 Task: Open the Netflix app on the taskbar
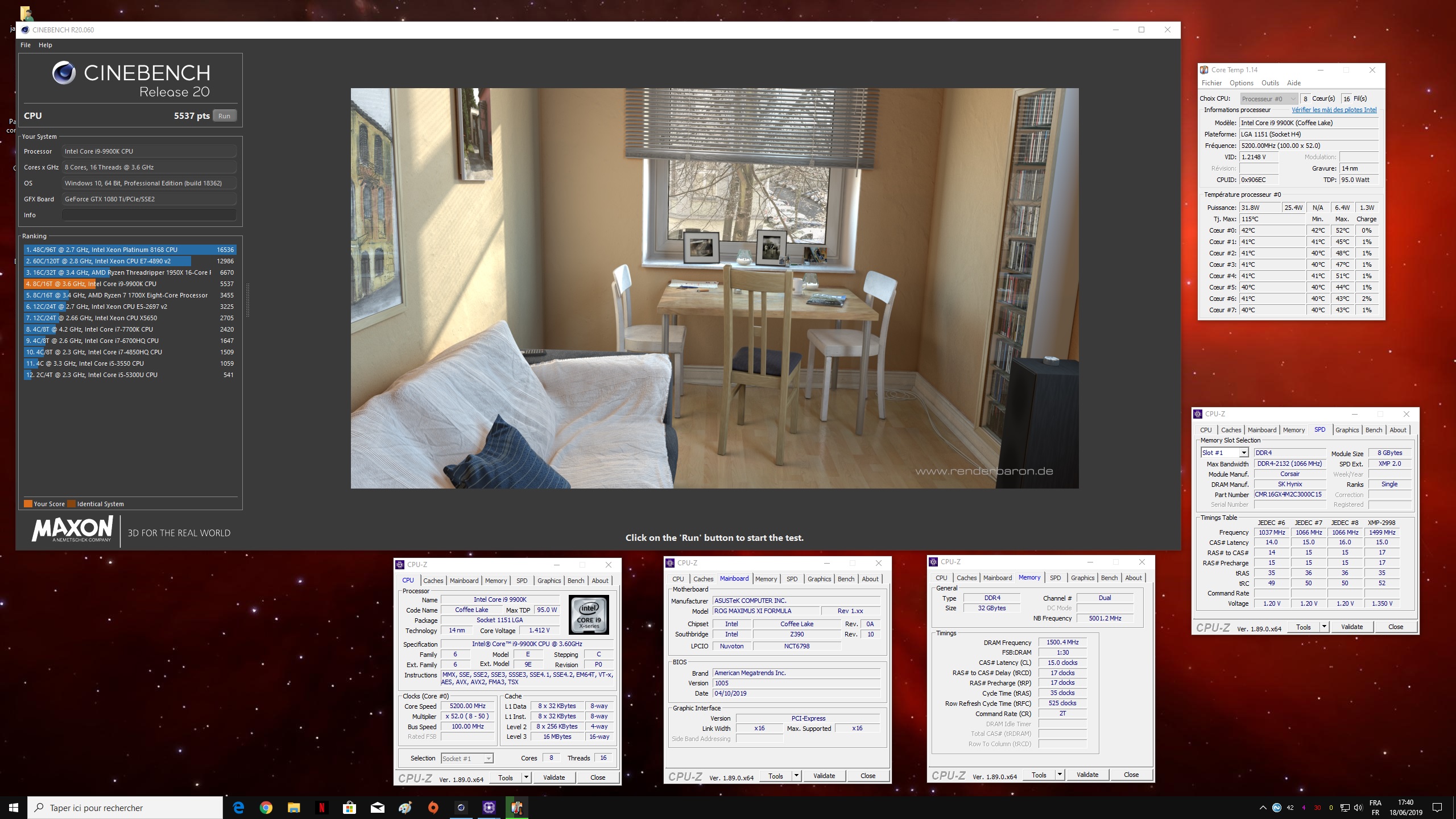[321, 808]
